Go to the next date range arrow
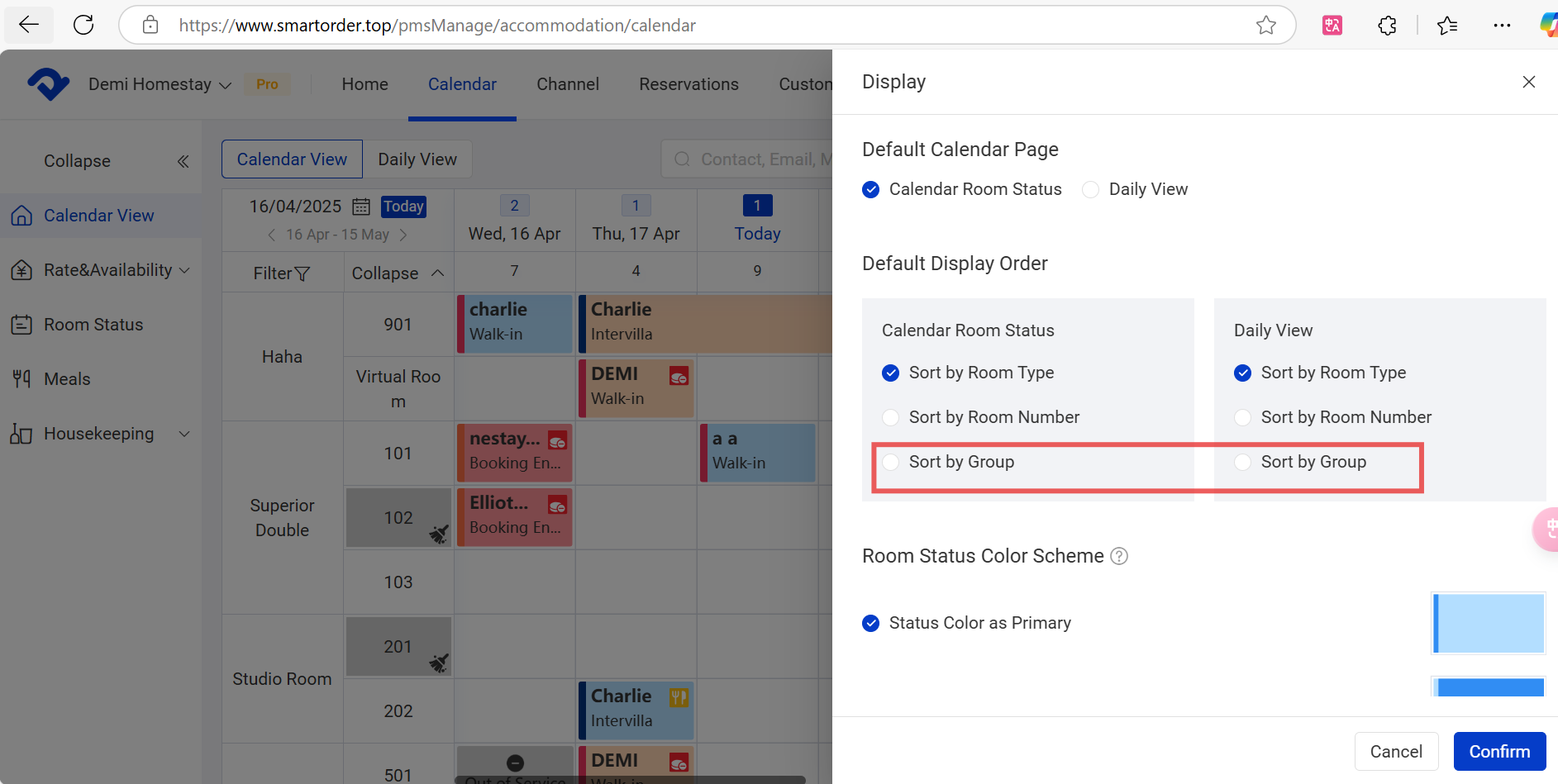 pyautogui.click(x=403, y=235)
